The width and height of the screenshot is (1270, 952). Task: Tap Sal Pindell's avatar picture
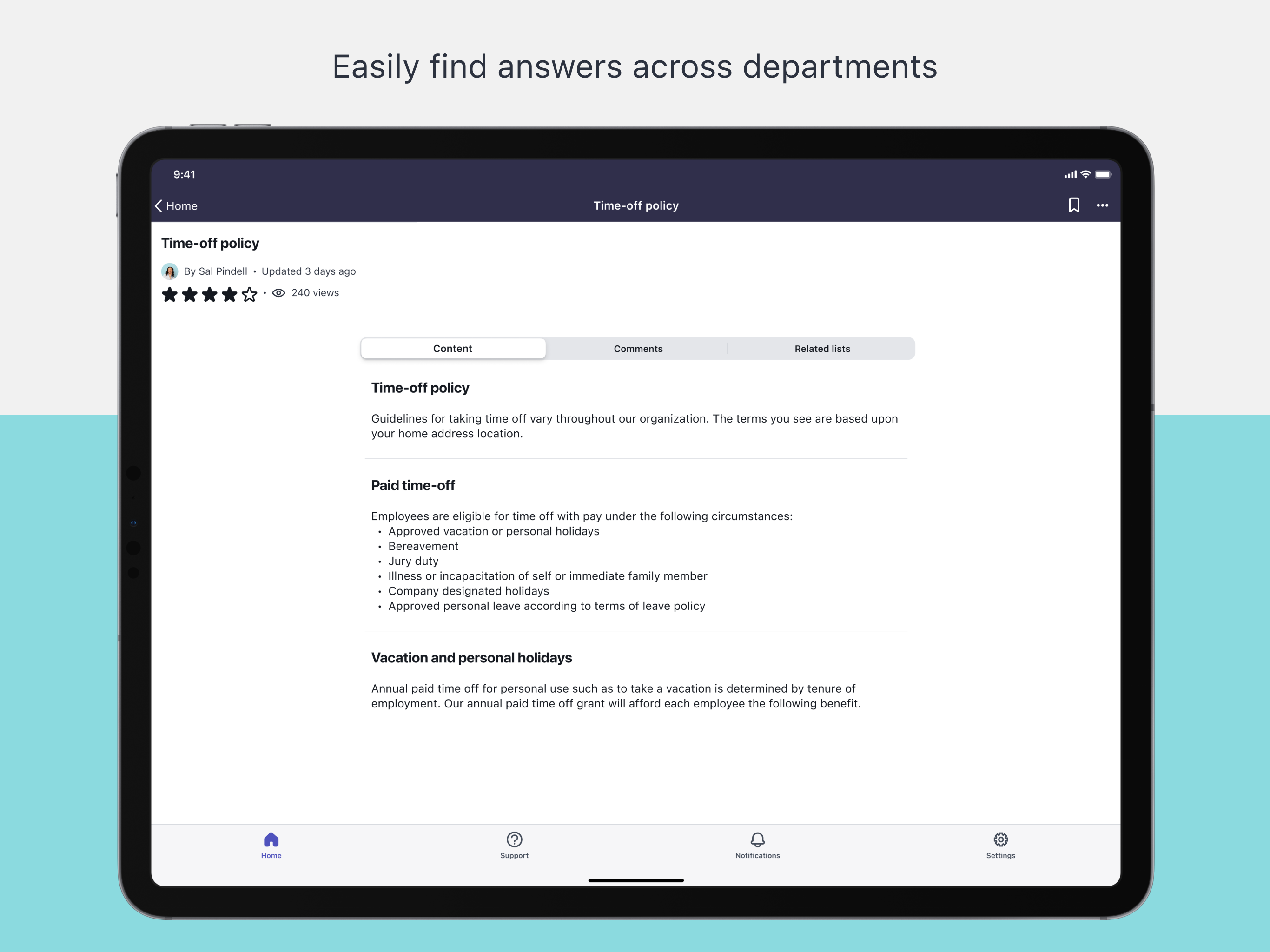[x=169, y=271]
